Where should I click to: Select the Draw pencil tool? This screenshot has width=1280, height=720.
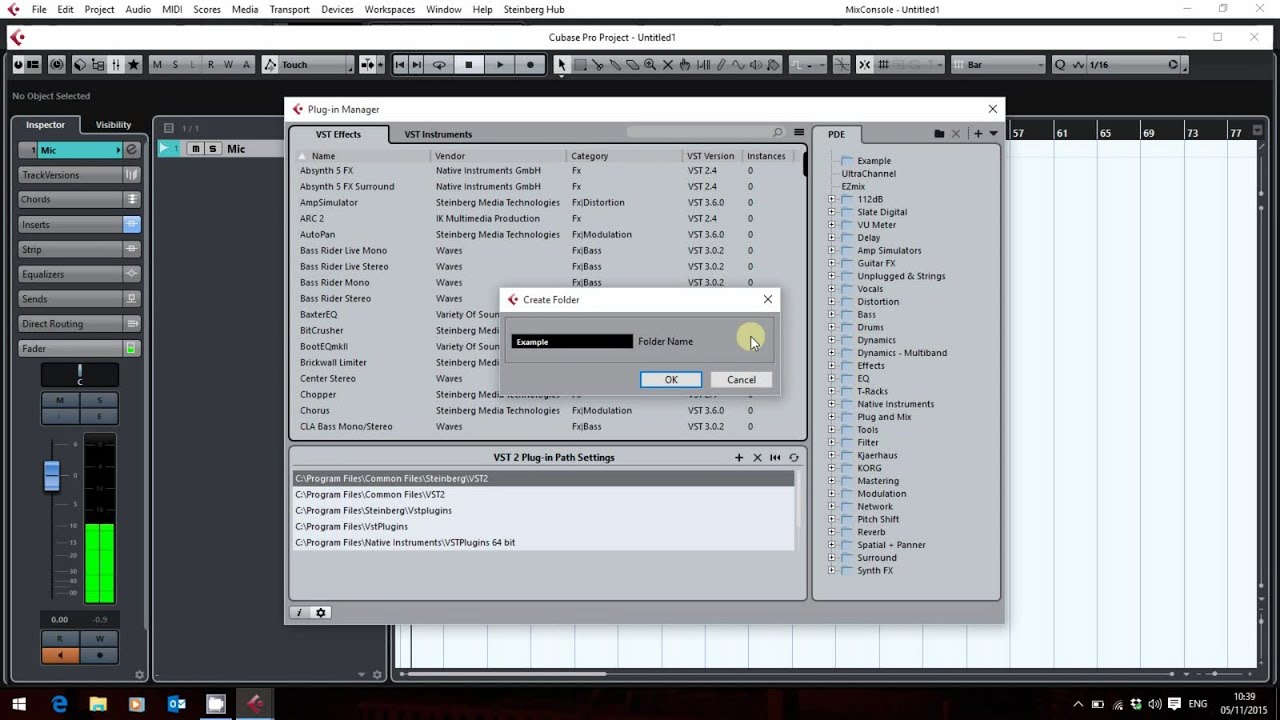pyautogui.click(x=720, y=65)
